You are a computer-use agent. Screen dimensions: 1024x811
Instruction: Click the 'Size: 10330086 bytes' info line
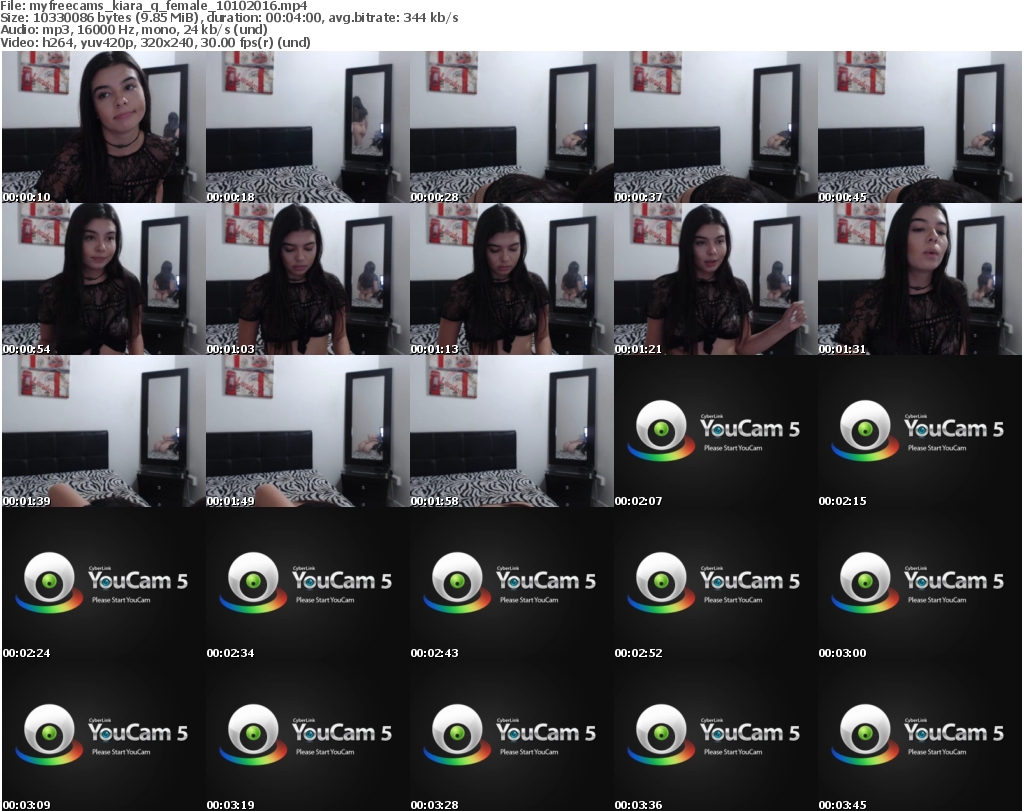229,18
